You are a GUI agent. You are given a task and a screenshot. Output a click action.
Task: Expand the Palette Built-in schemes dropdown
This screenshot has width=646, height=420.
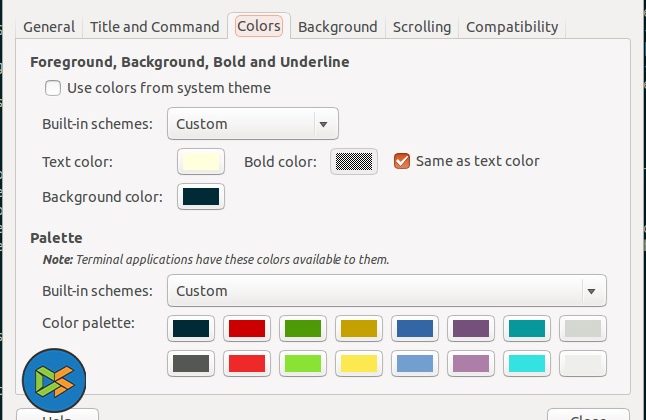[387, 291]
